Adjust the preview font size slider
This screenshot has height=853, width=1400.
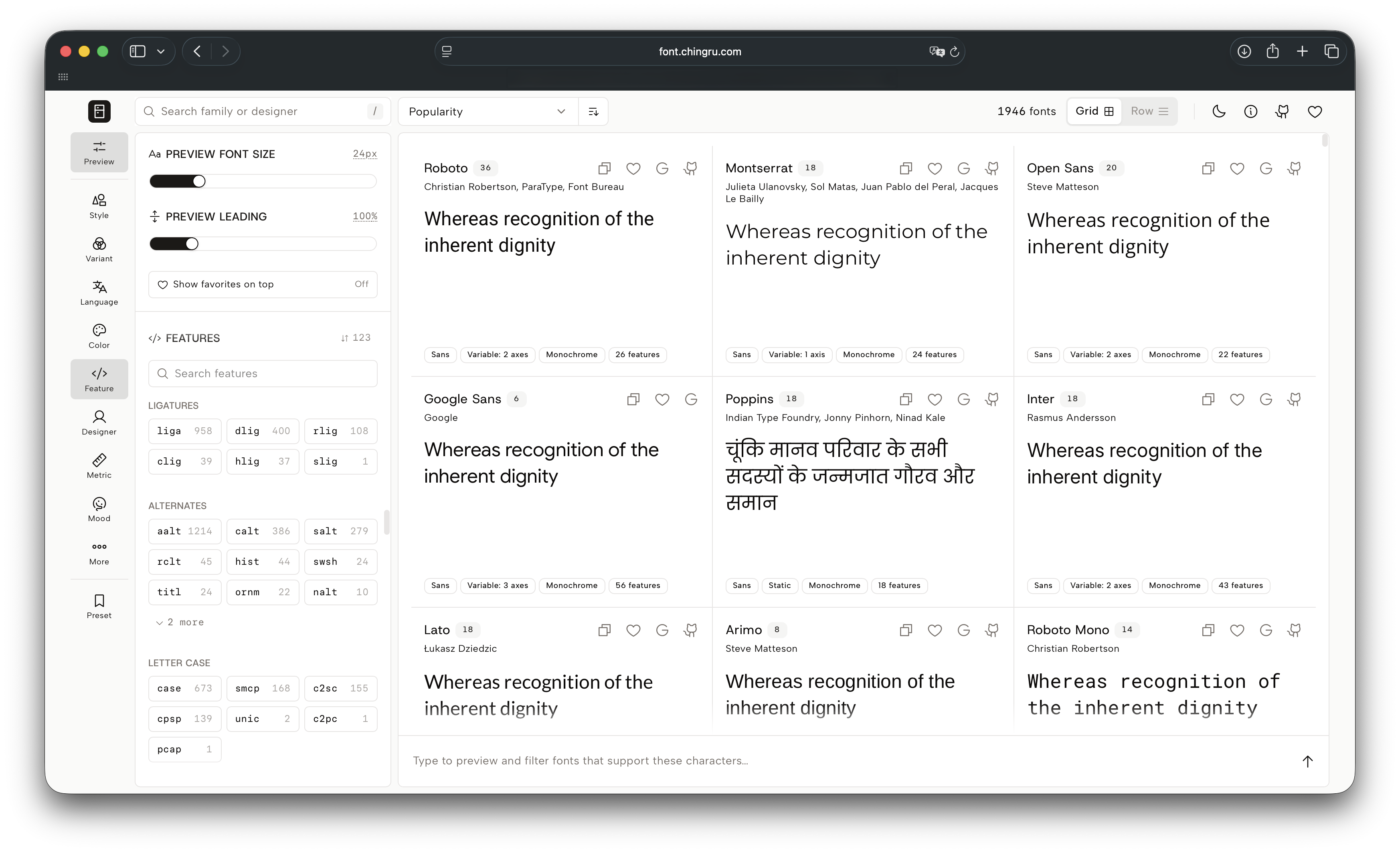coord(263,181)
